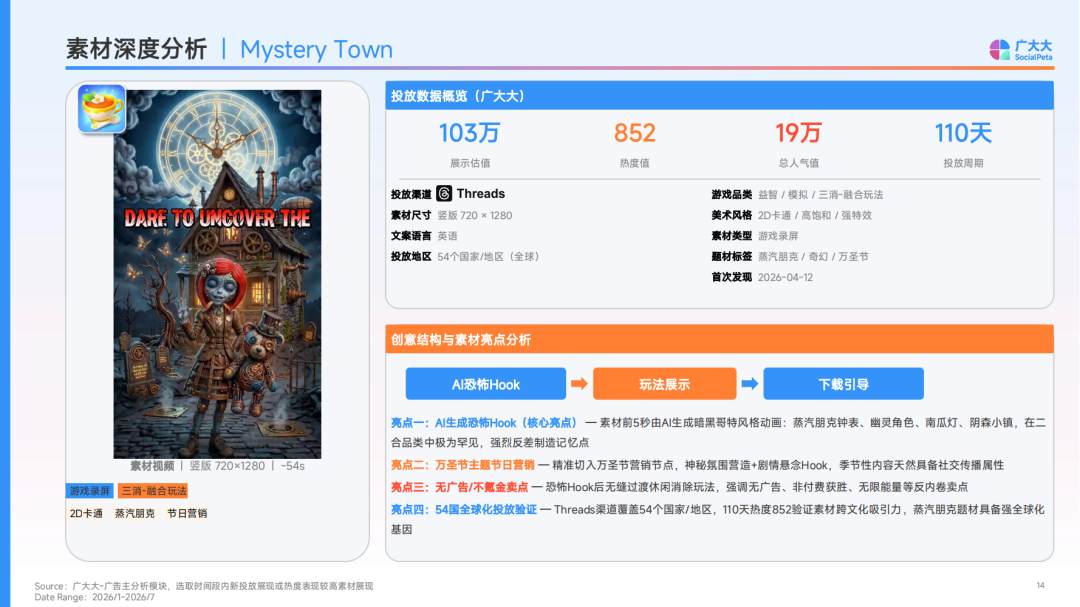Click the page number 14

click(x=1040, y=585)
